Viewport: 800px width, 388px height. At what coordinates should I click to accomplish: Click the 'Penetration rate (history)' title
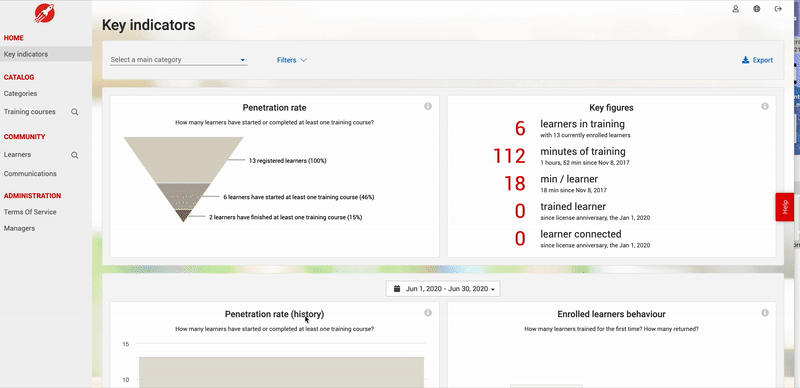coord(274,314)
